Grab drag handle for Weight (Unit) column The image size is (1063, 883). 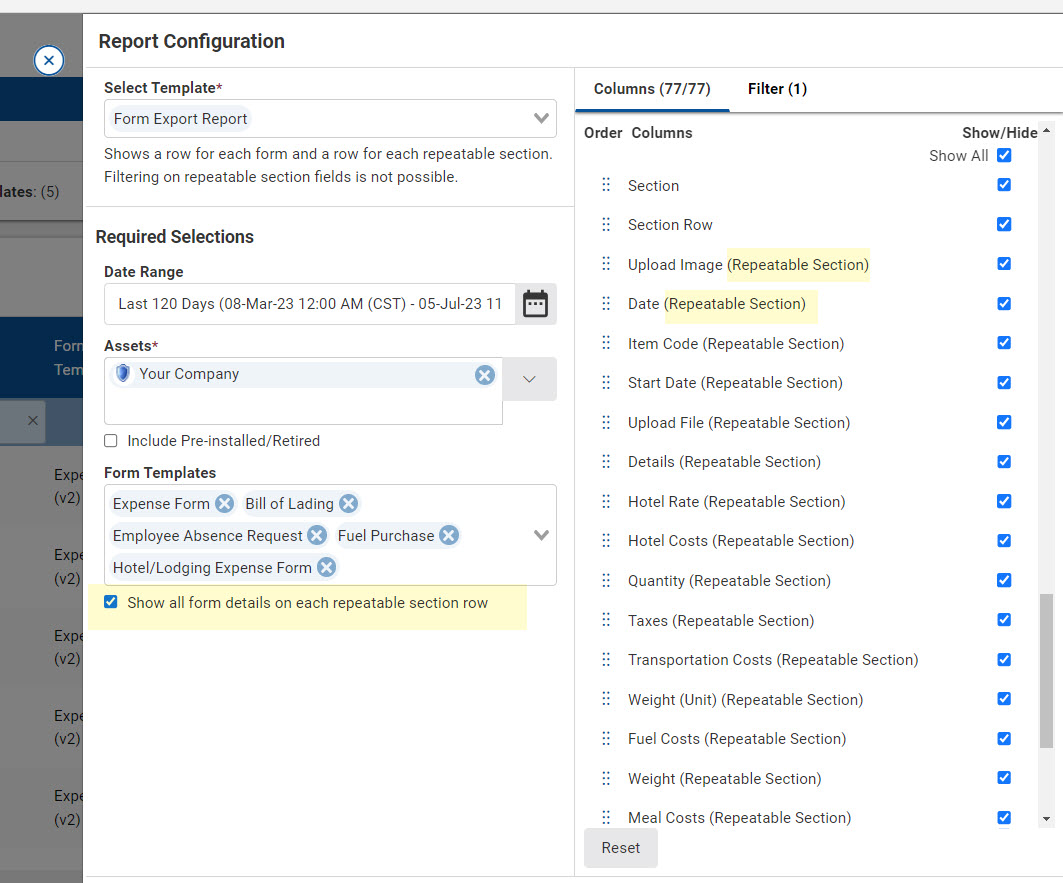606,699
